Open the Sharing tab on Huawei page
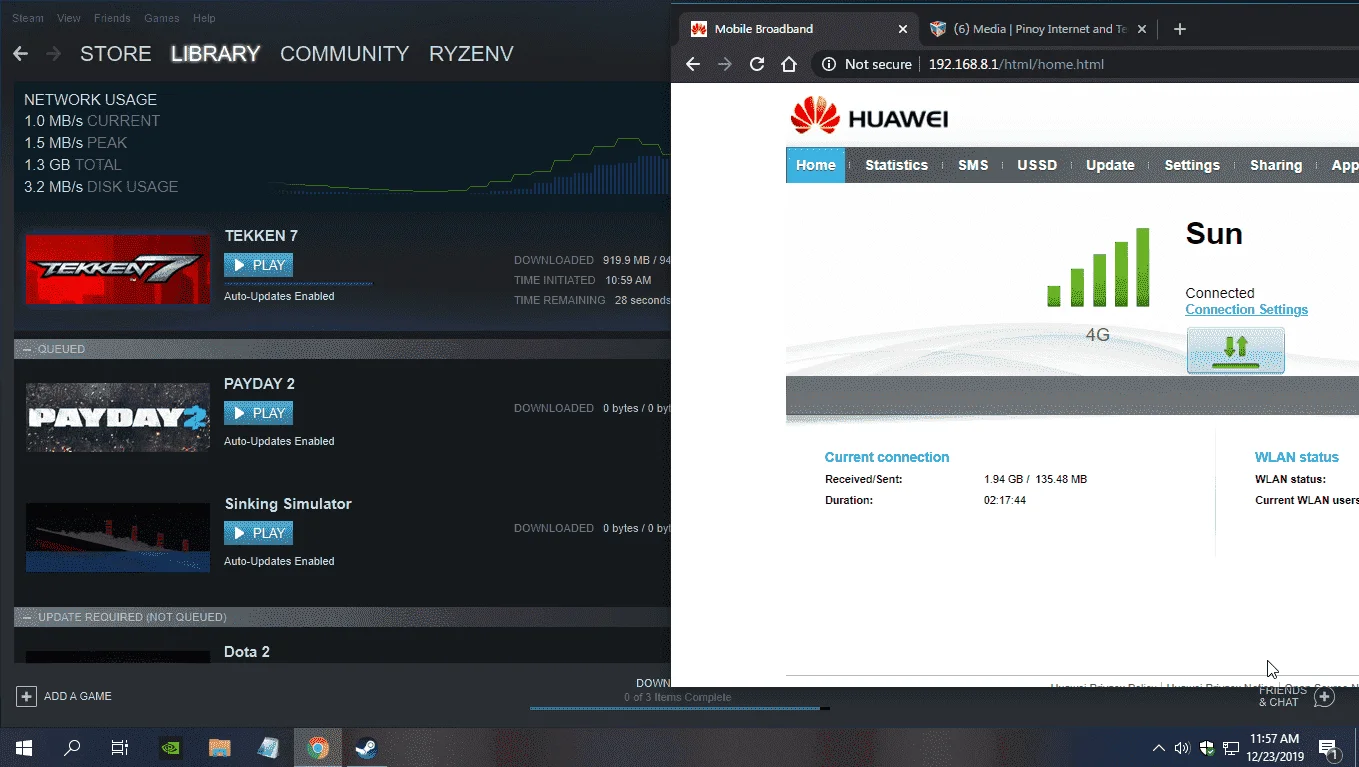This screenshot has height=767, width=1359. pyautogui.click(x=1276, y=165)
